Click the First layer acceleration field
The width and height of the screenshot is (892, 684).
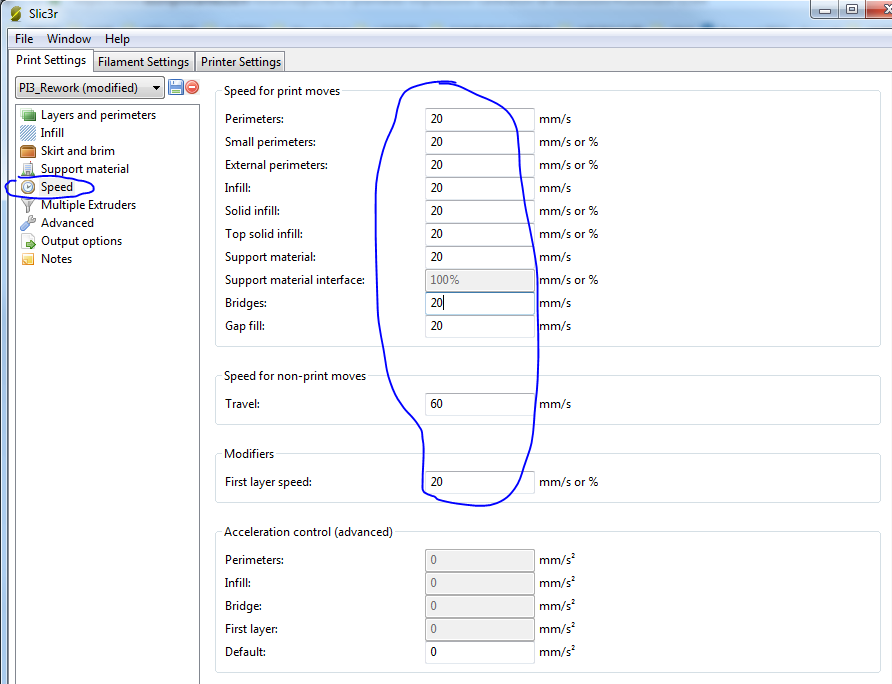pos(480,629)
